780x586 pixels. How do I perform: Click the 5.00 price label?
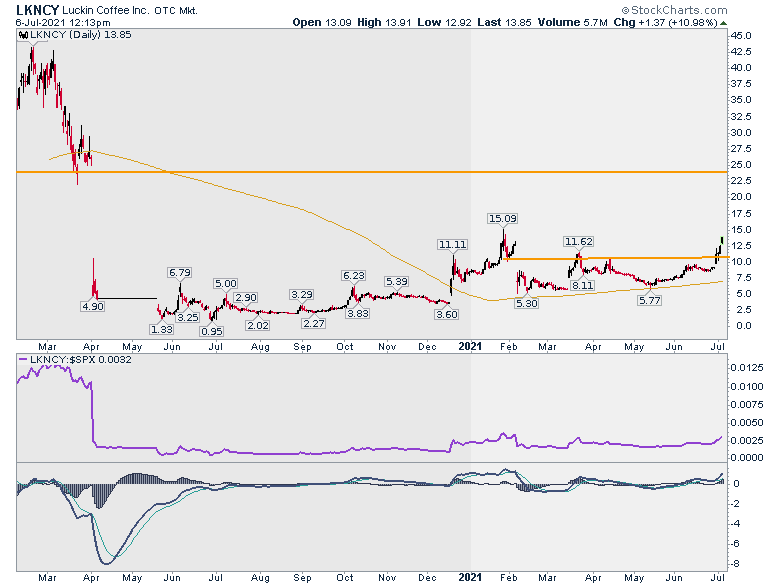[x=225, y=284]
